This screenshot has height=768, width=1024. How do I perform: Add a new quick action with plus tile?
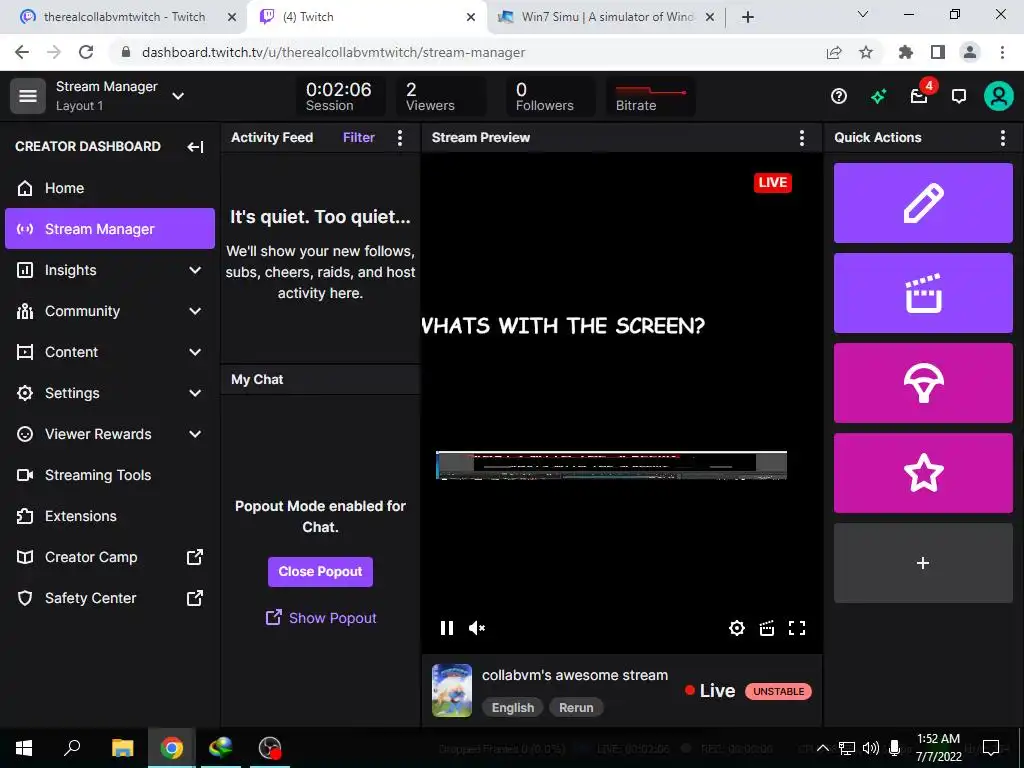point(923,563)
